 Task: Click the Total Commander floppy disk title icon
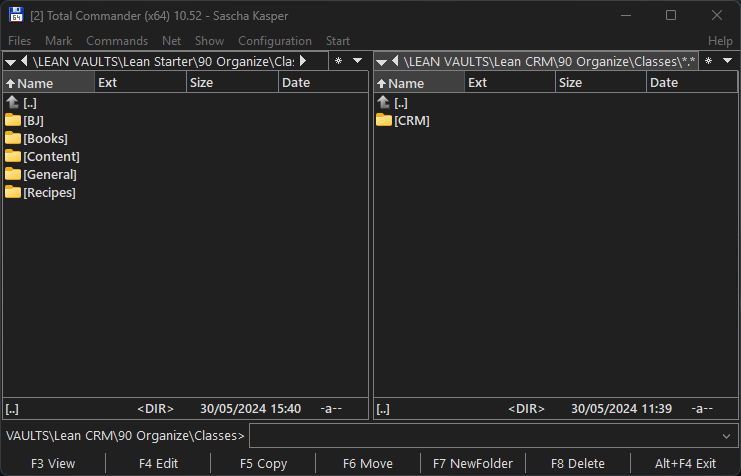pos(16,15)
